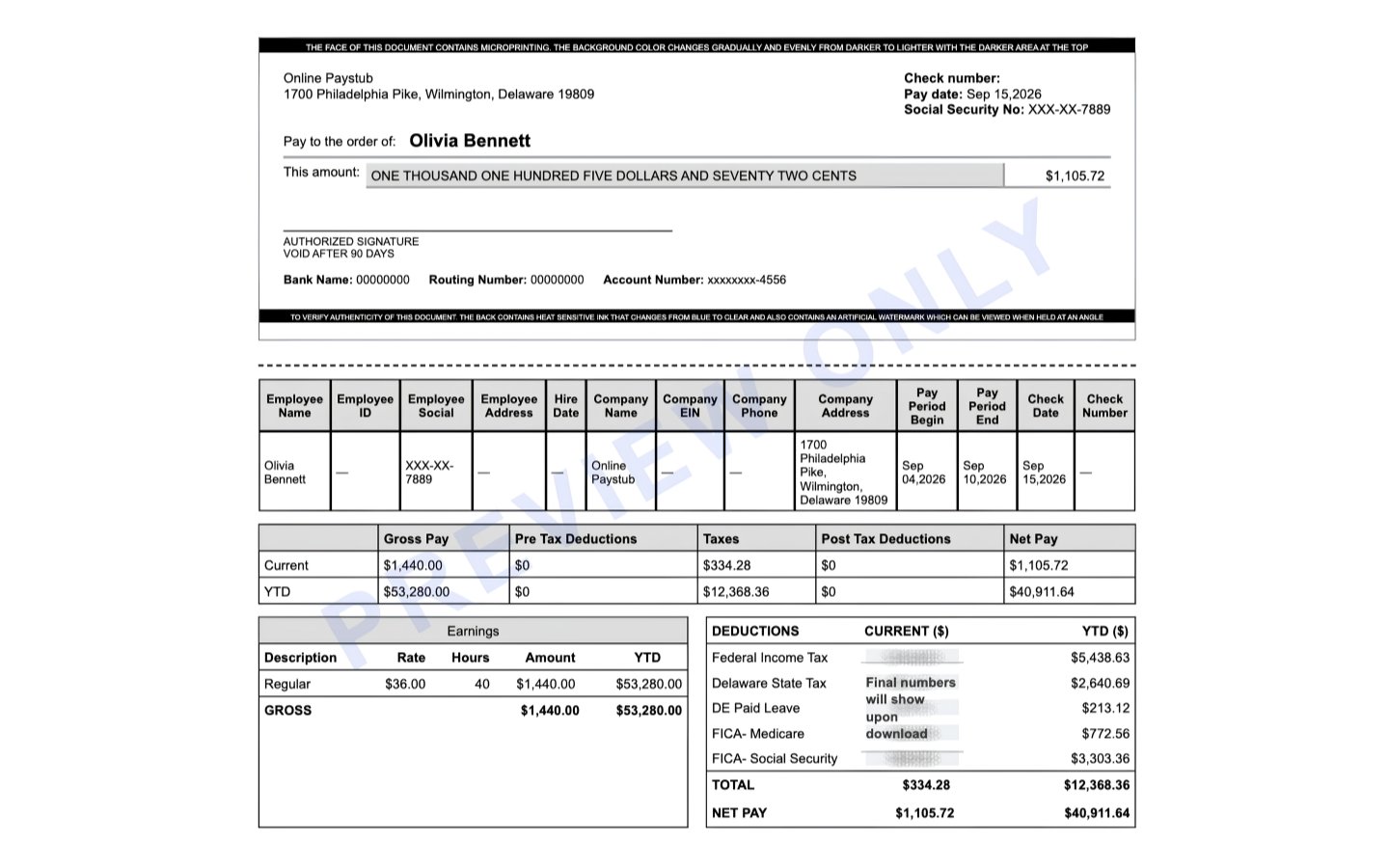Click the DEDUCTIONS header label

tap(755, 631)
